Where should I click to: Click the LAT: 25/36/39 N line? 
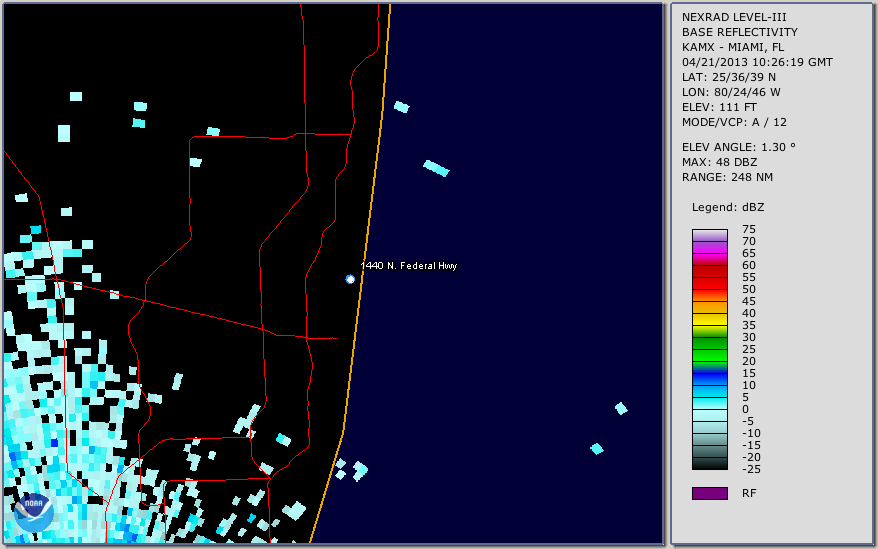pos(729,77)
